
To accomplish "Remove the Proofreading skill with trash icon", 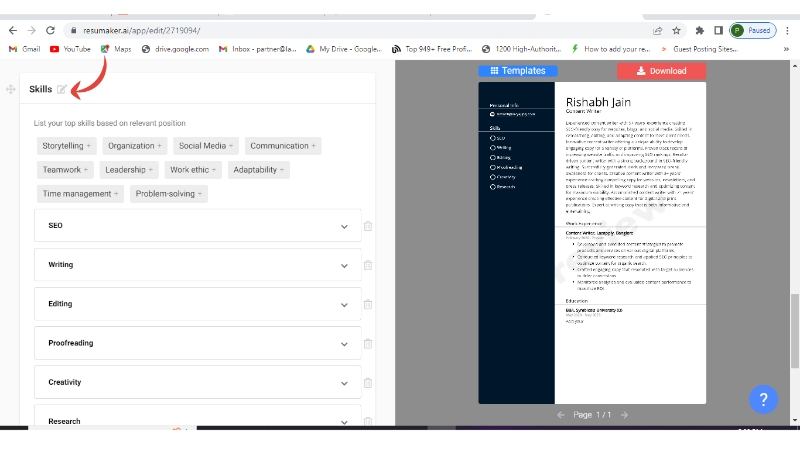I will coord(368,343).
